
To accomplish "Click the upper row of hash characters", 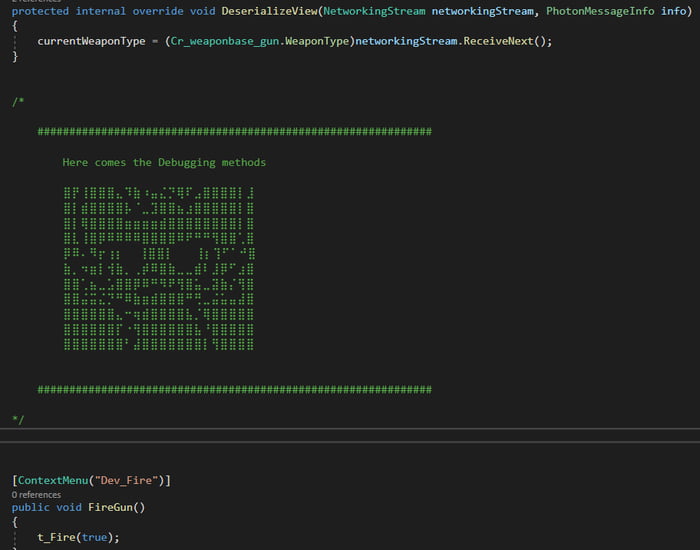I will 234,131.
